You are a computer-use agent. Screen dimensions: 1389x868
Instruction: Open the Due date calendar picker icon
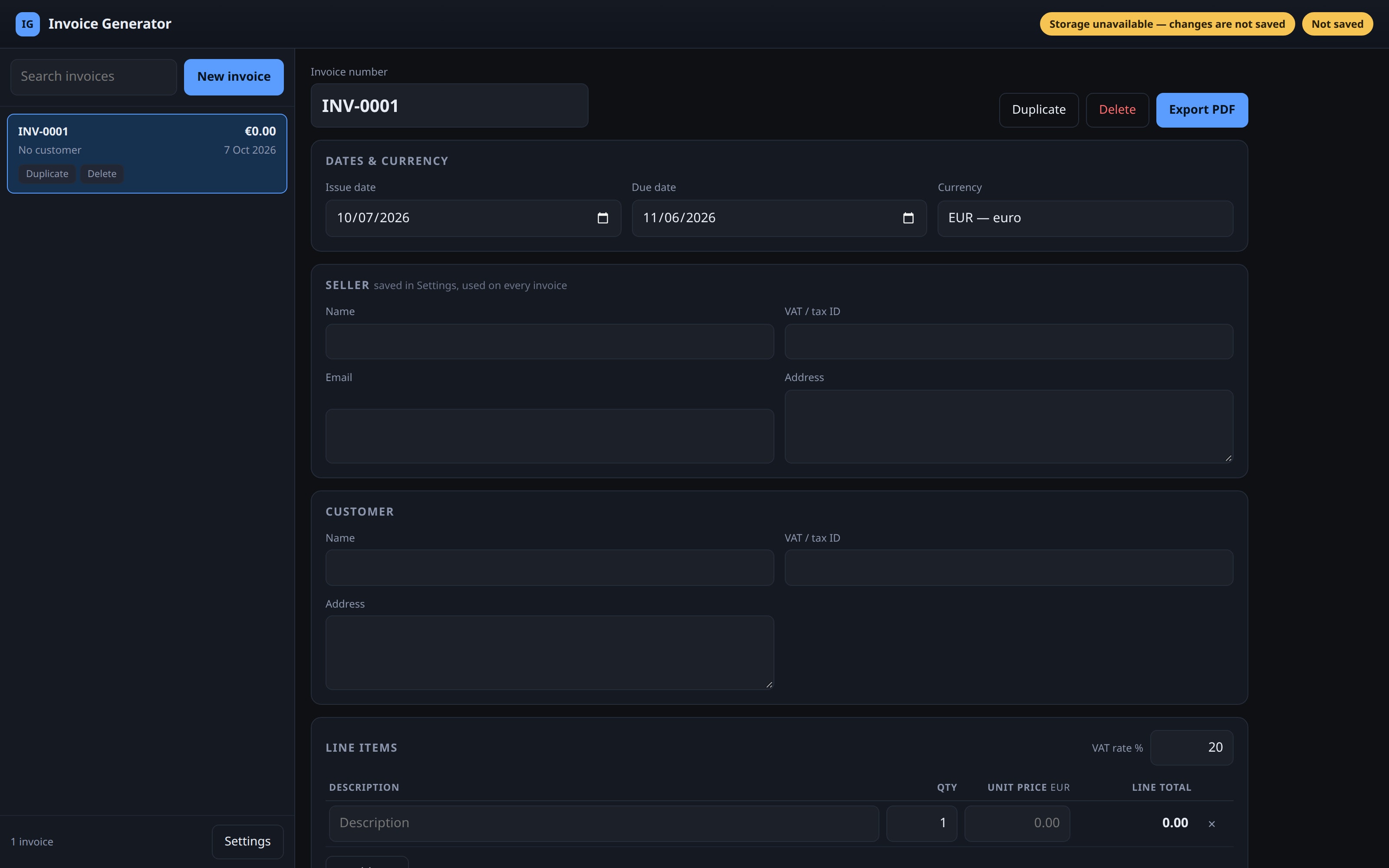point(908,218)
